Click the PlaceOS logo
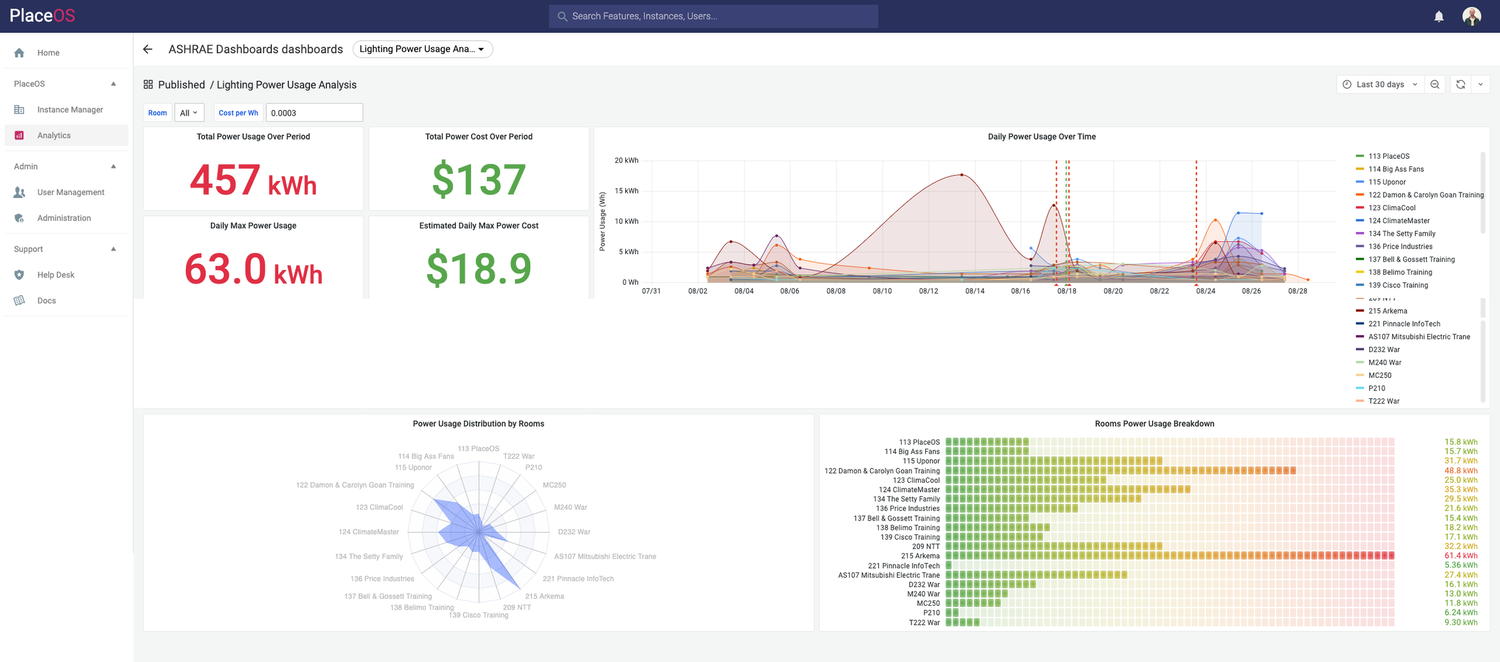This screenshot has width=1500, height=662. point(43,16)
